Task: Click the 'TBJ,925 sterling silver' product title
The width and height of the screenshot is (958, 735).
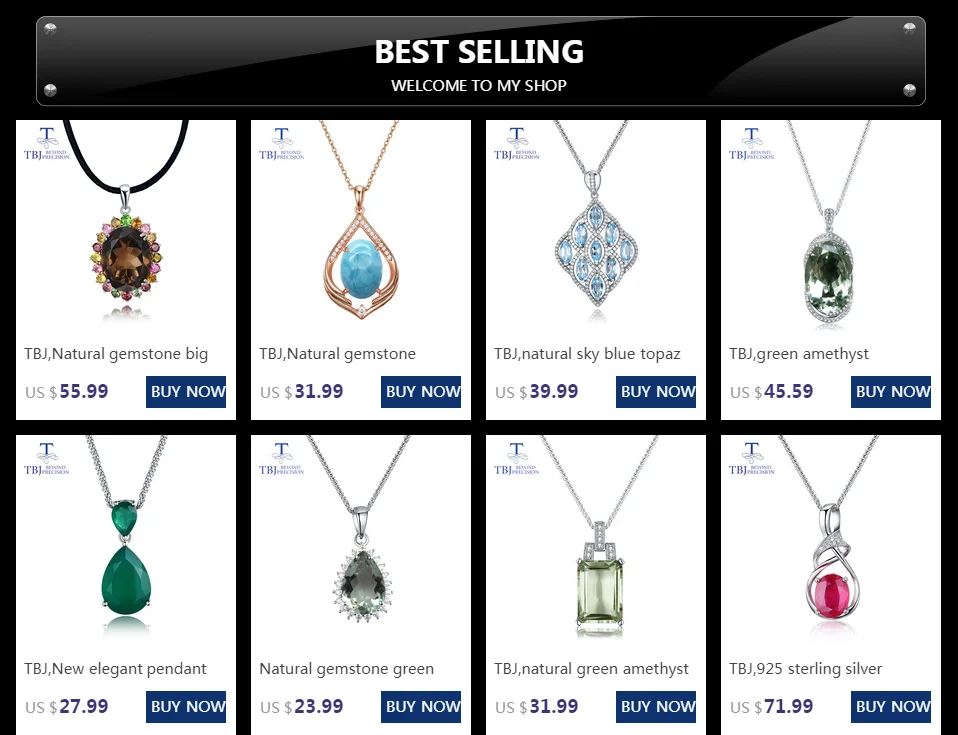Action: click(805, 669)
